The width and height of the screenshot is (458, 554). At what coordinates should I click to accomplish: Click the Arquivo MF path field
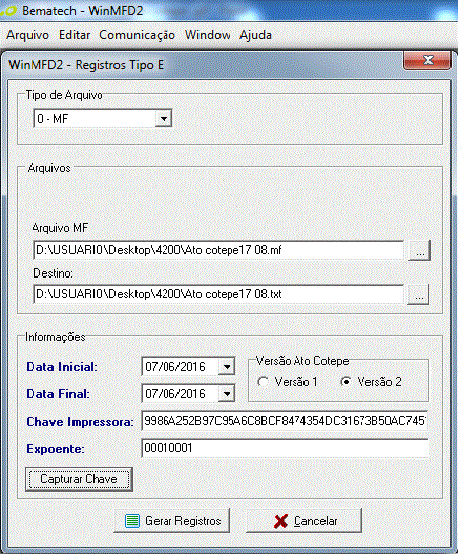tap(218, 251)
